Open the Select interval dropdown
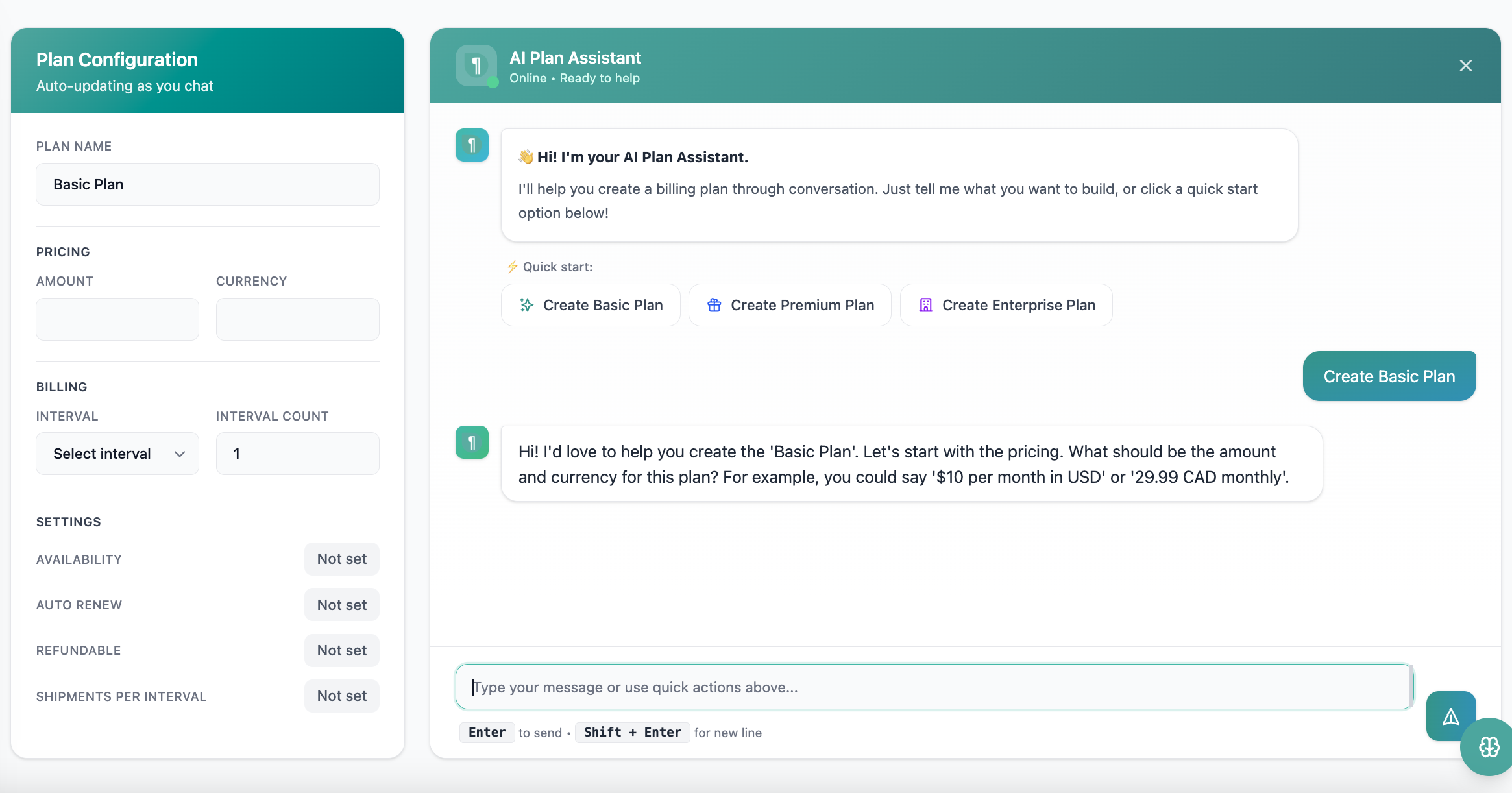Image resolution: width=1512 pixels, height=793 pixels. (117, 454)
